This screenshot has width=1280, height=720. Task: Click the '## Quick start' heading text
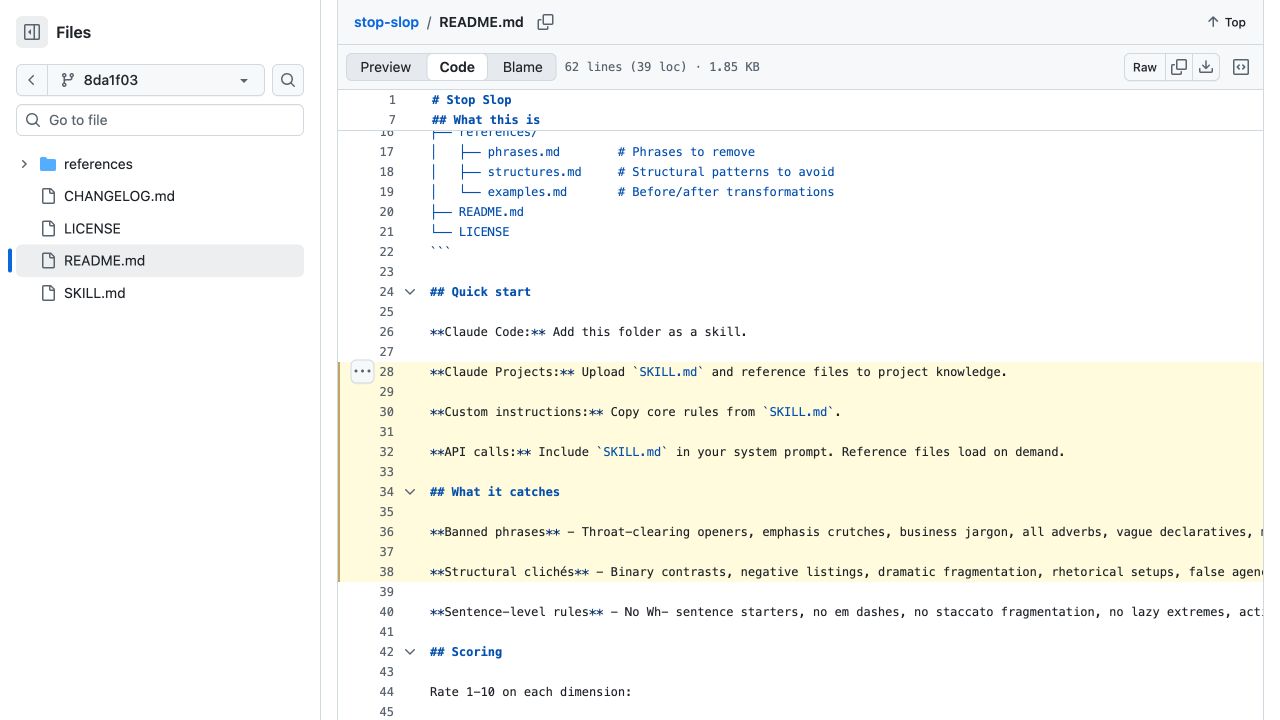click(481, 292)
